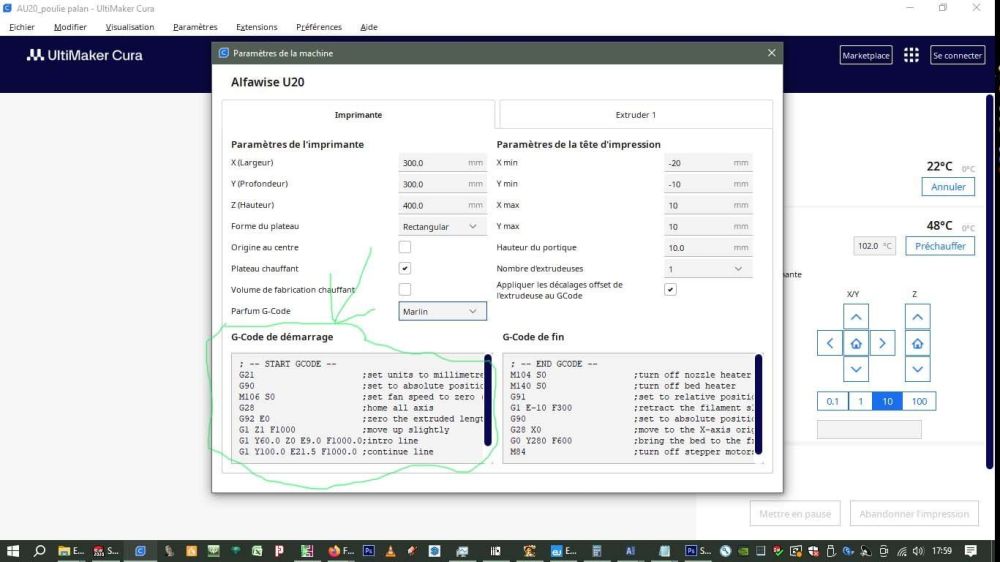The image size is (1000, 562).
Task: Click the NVIDIA tray icon
Action: coord(743,551)
